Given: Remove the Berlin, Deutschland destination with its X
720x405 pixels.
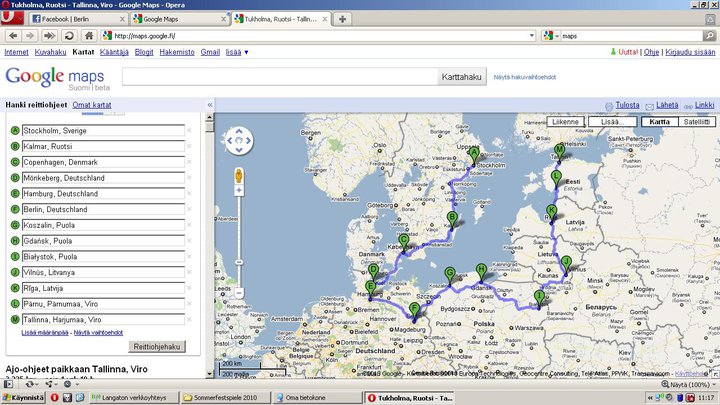Looking at the screenshot, I should click(188, 209).
